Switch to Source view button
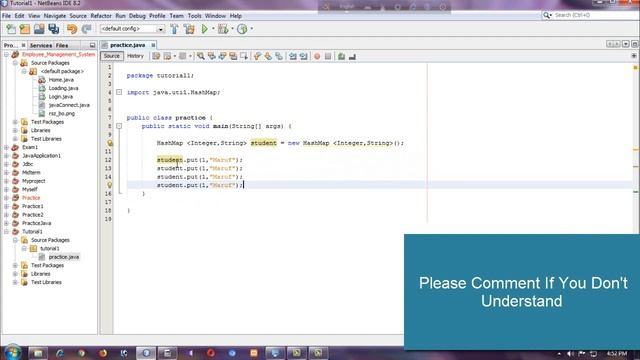 [111, 56]
